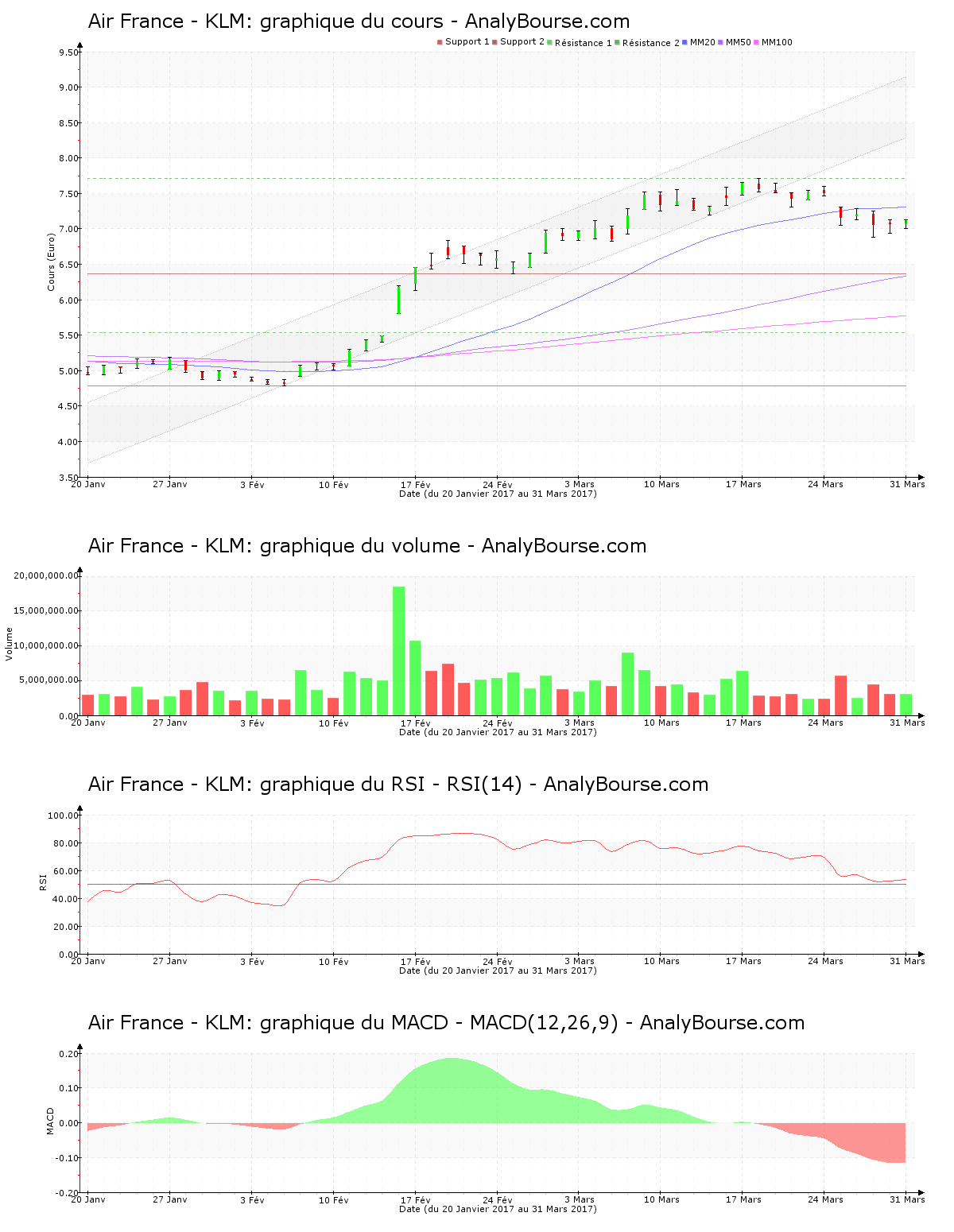Click the 5,000,000.00 volume axis value

pyautogui.click(x=49, y=680)
